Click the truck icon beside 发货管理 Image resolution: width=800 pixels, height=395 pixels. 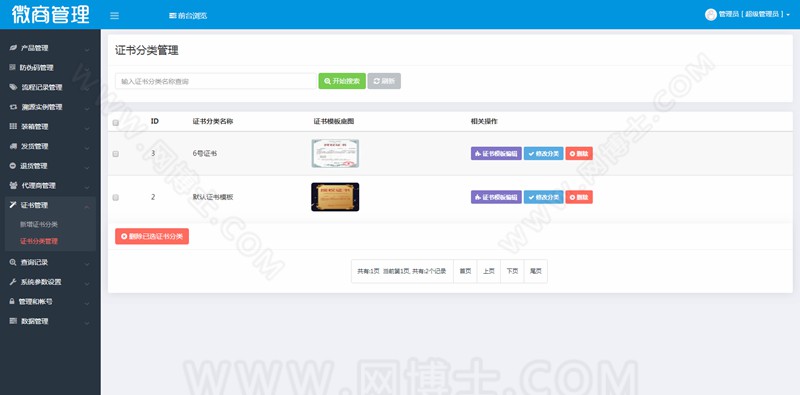(x=13, y=146)
